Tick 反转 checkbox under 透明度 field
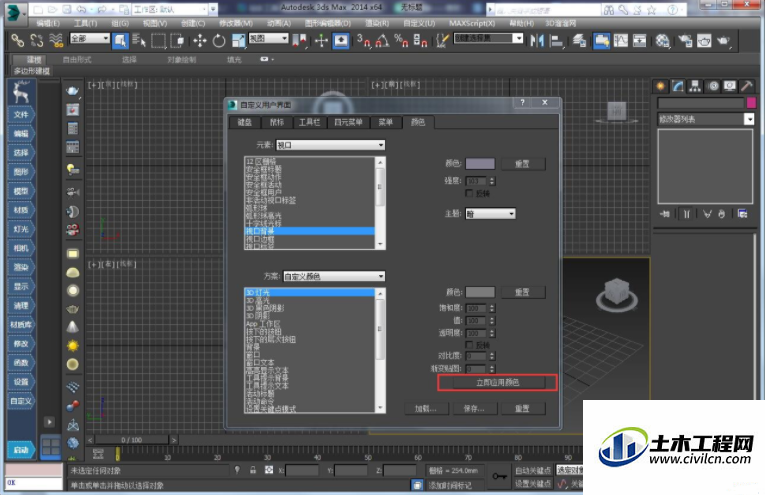The height and width of the screenshot is (495, 766). [469, 345]
